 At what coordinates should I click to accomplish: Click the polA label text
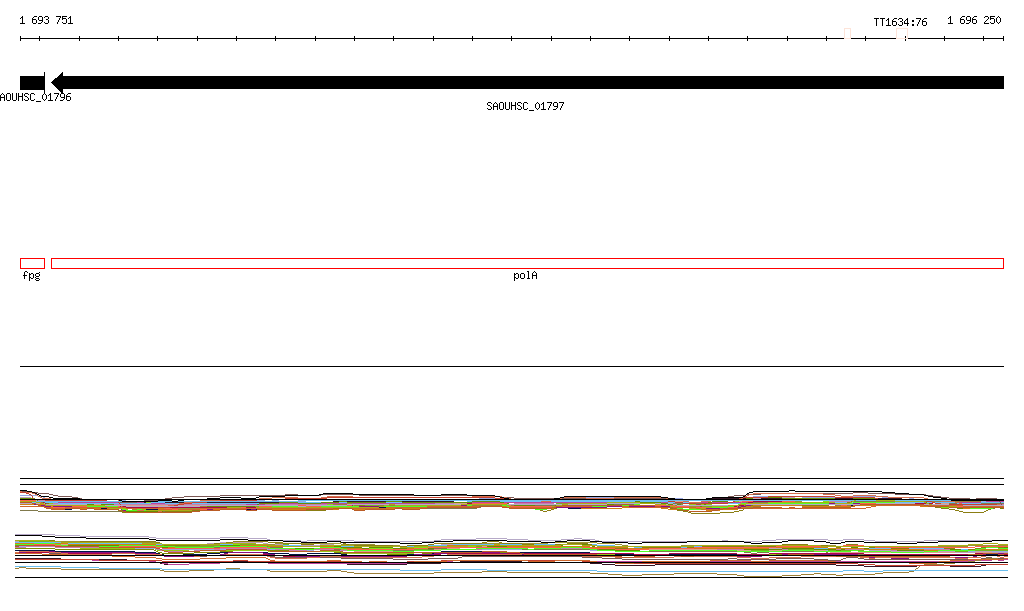(525, 275)
